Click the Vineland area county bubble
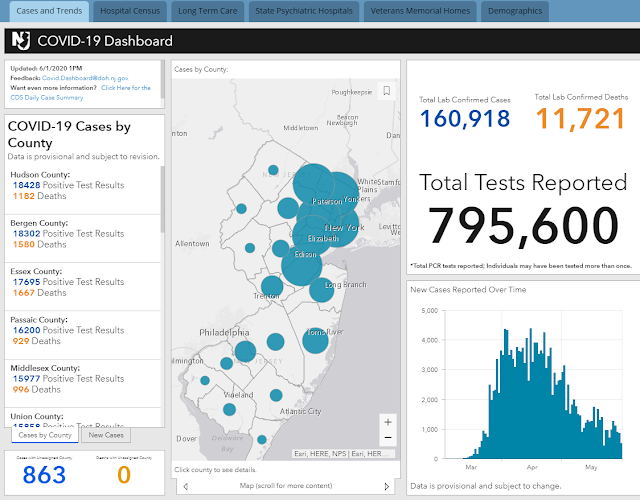640x500 pixels. (229, 409)
